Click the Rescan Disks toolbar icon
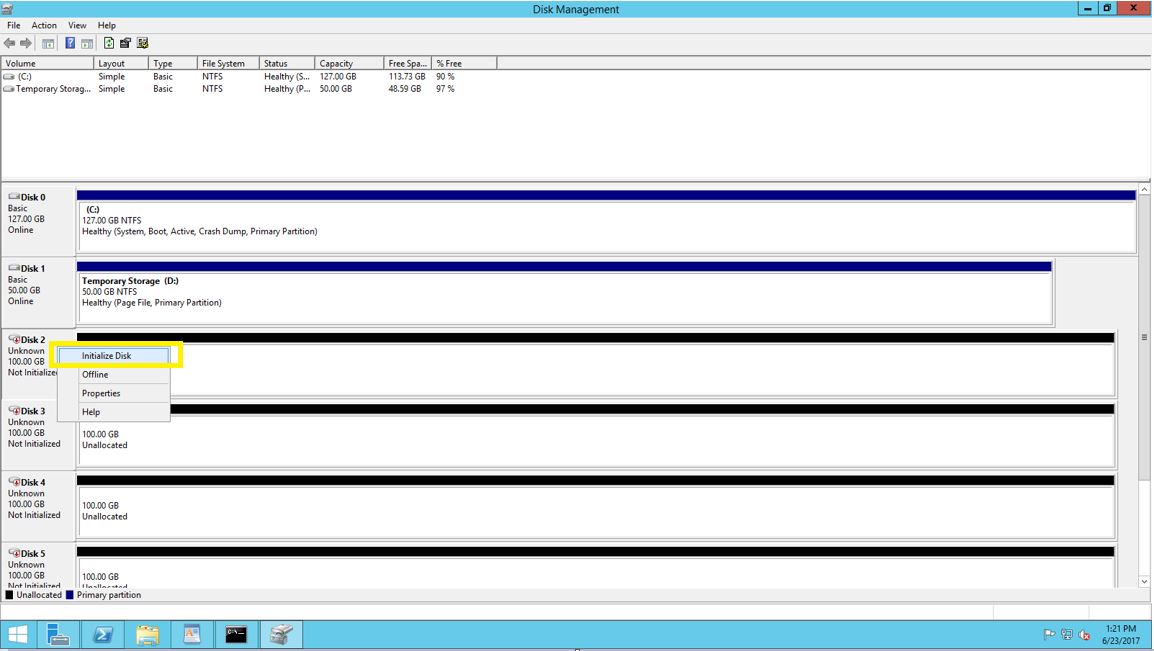Image resolution: width=1154 pixels, height=651 pixels. click(x=142, y=43)
